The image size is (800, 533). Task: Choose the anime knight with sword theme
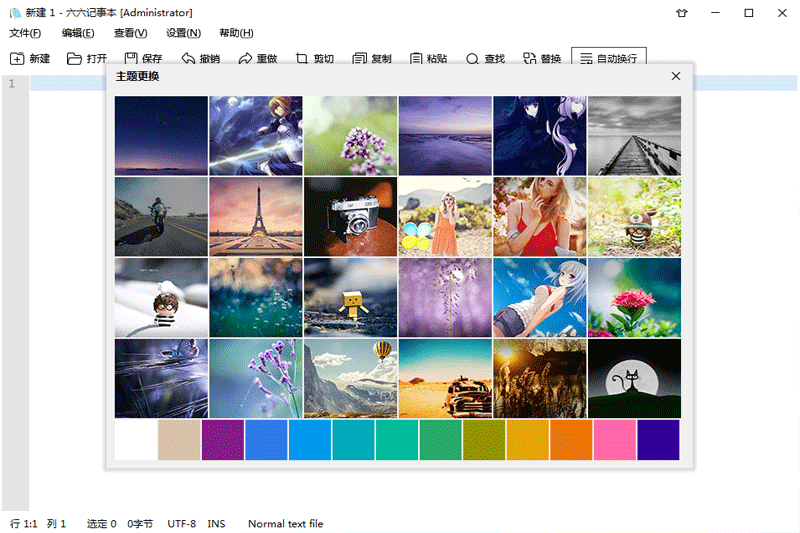tap(256, 136)
